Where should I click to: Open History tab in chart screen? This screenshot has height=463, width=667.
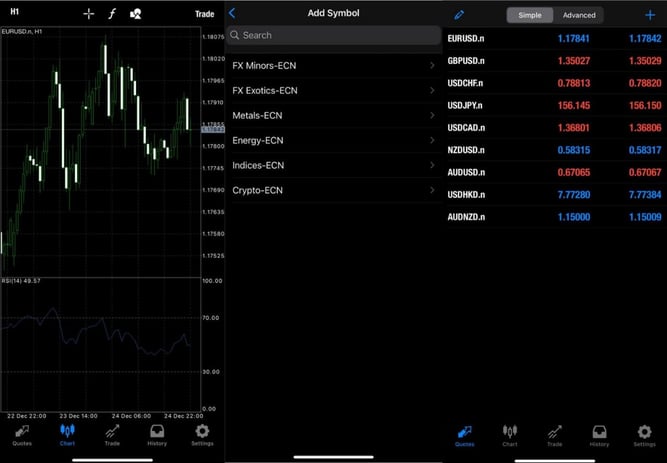(x=157, y=435)
